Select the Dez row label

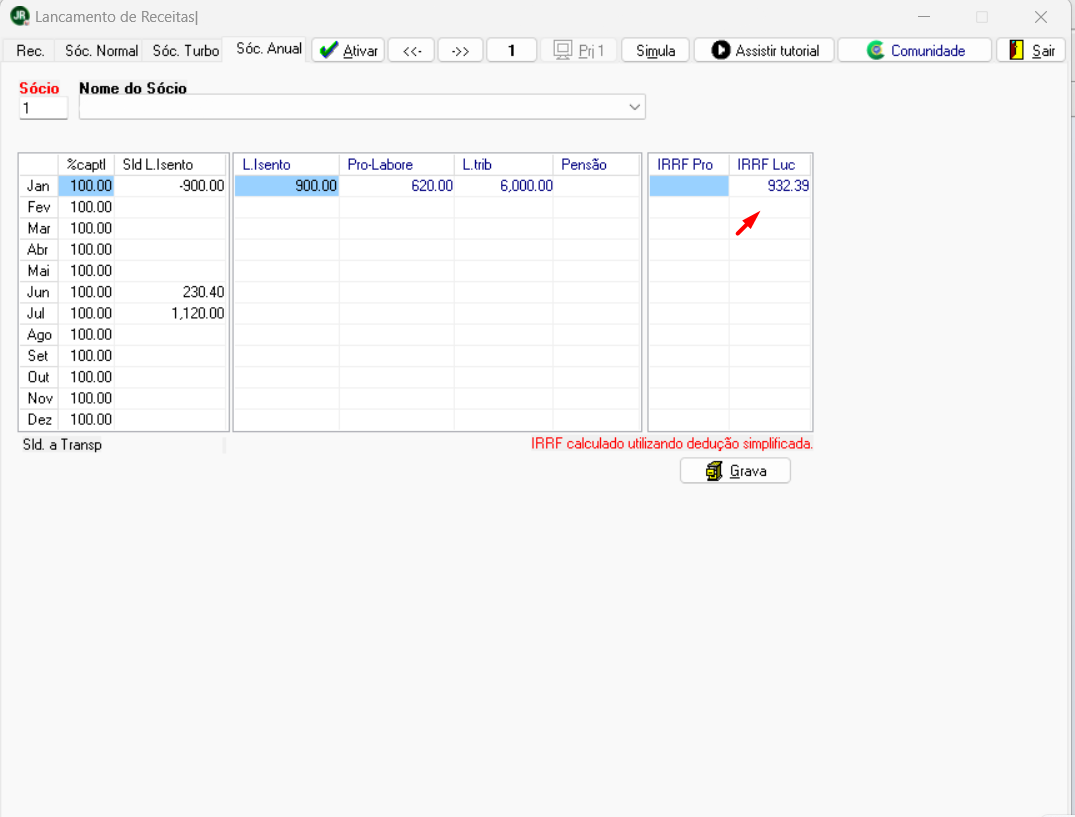pyautogui.click(x=39, y=419)
